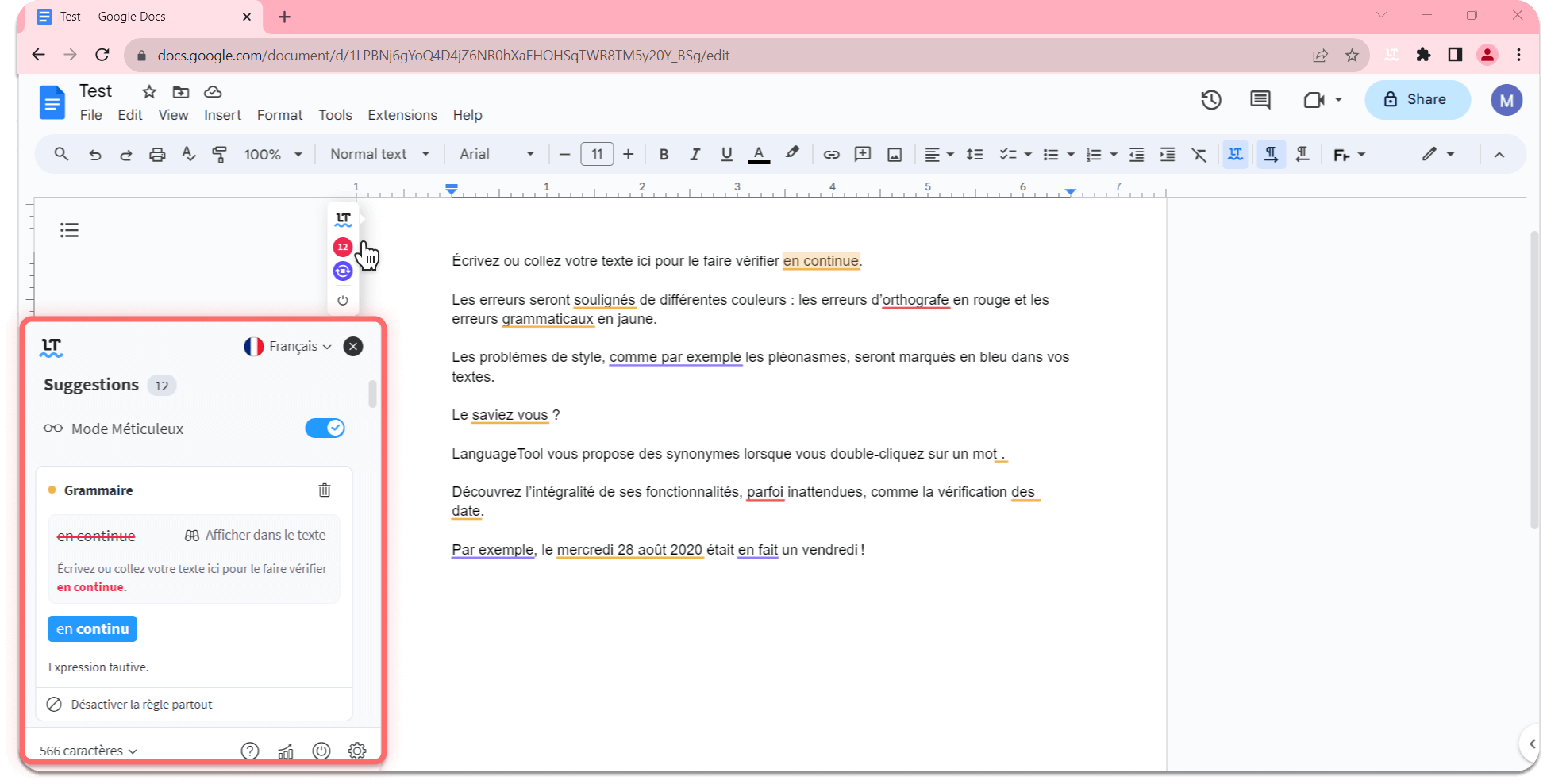Decrease the font size
Image resolution: width=1543 pixels, height=784 pixels.
click(x=564, y=155)
